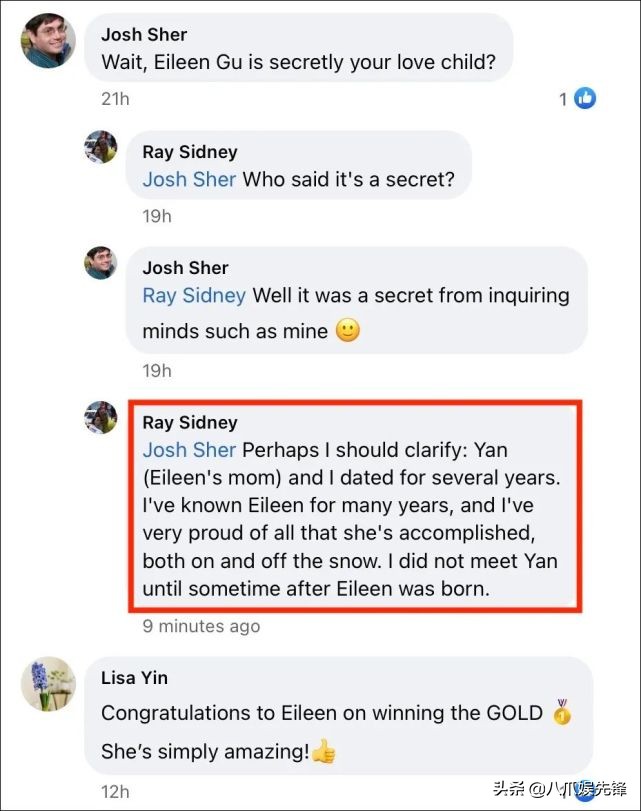Open the Josh Sher mention before 'Perhaps I should clarify'
The image size is (641, 811).
(189, 450)
